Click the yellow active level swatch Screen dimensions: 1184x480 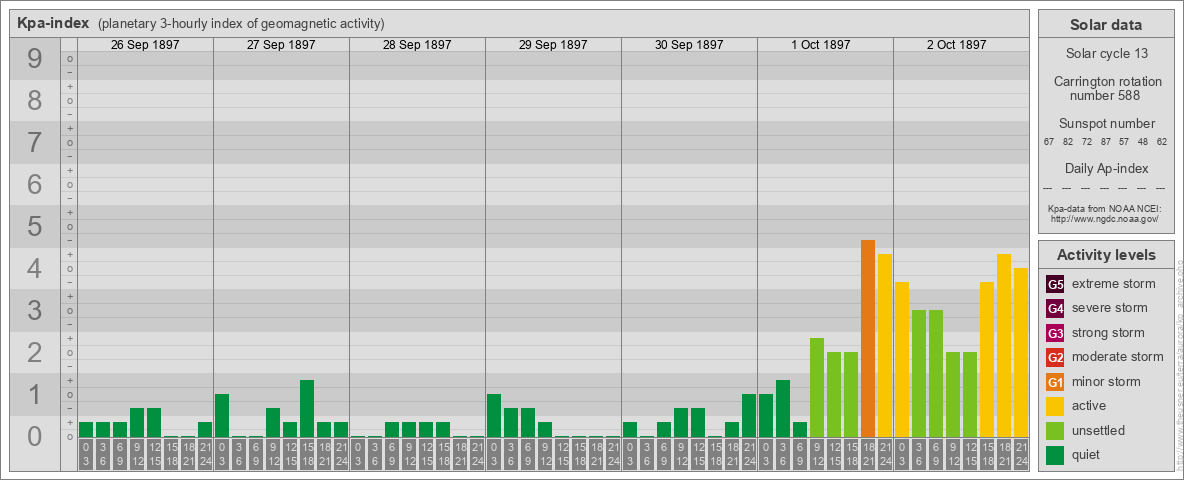coord(1055,406)
